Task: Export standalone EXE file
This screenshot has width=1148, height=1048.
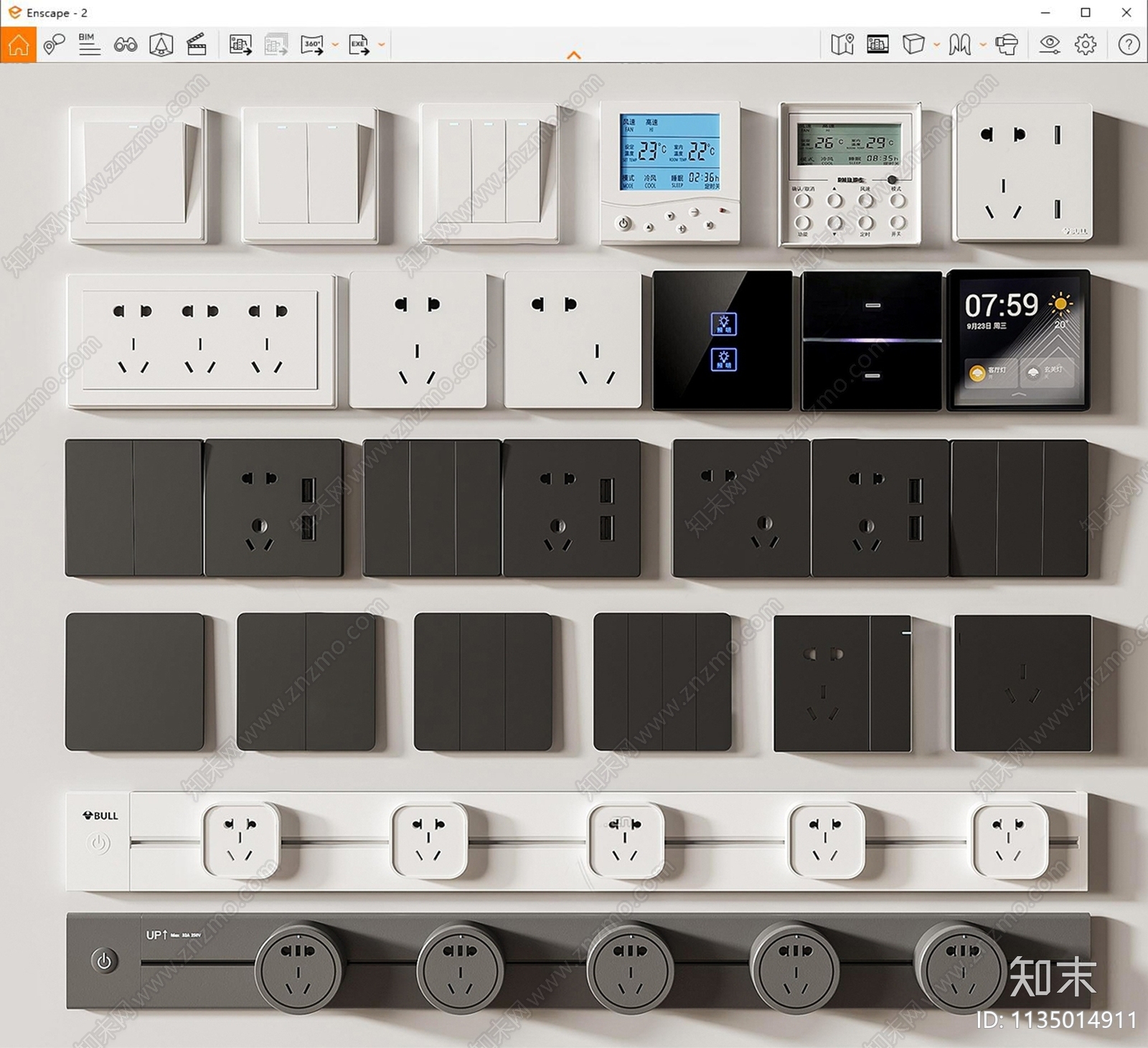Action: point(359,44)
